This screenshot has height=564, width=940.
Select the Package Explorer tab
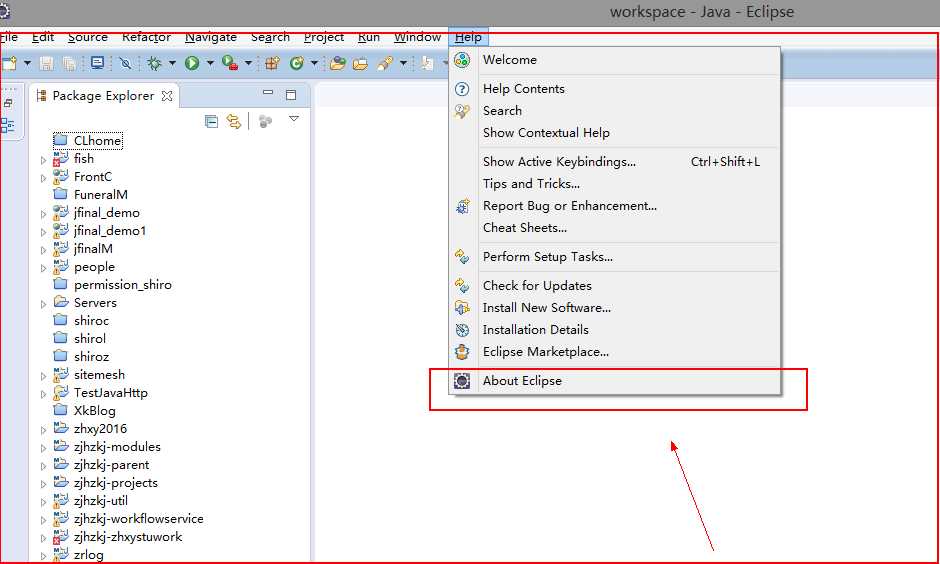pos(103,96)
